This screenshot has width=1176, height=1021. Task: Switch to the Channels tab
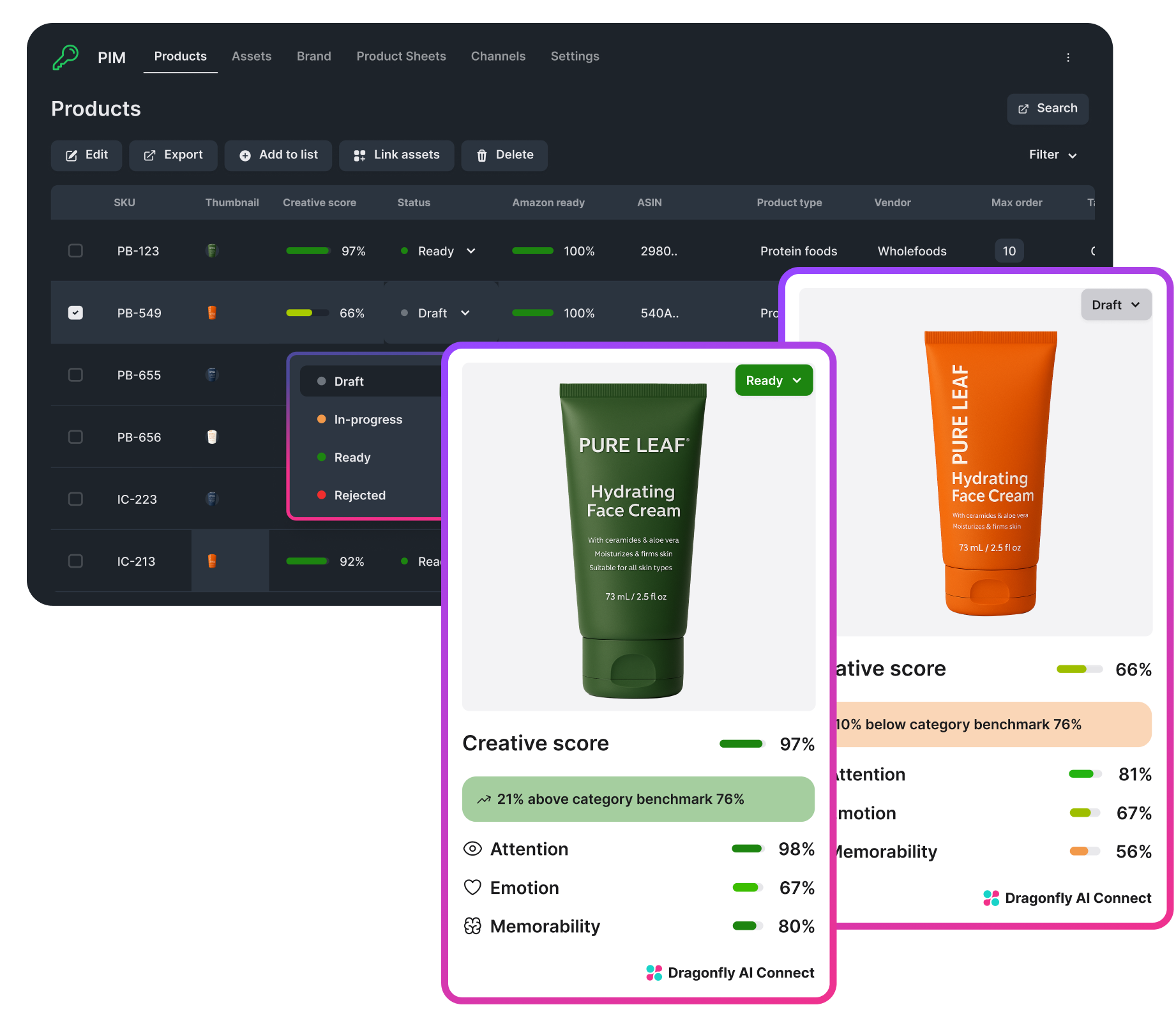pos(499,56)
